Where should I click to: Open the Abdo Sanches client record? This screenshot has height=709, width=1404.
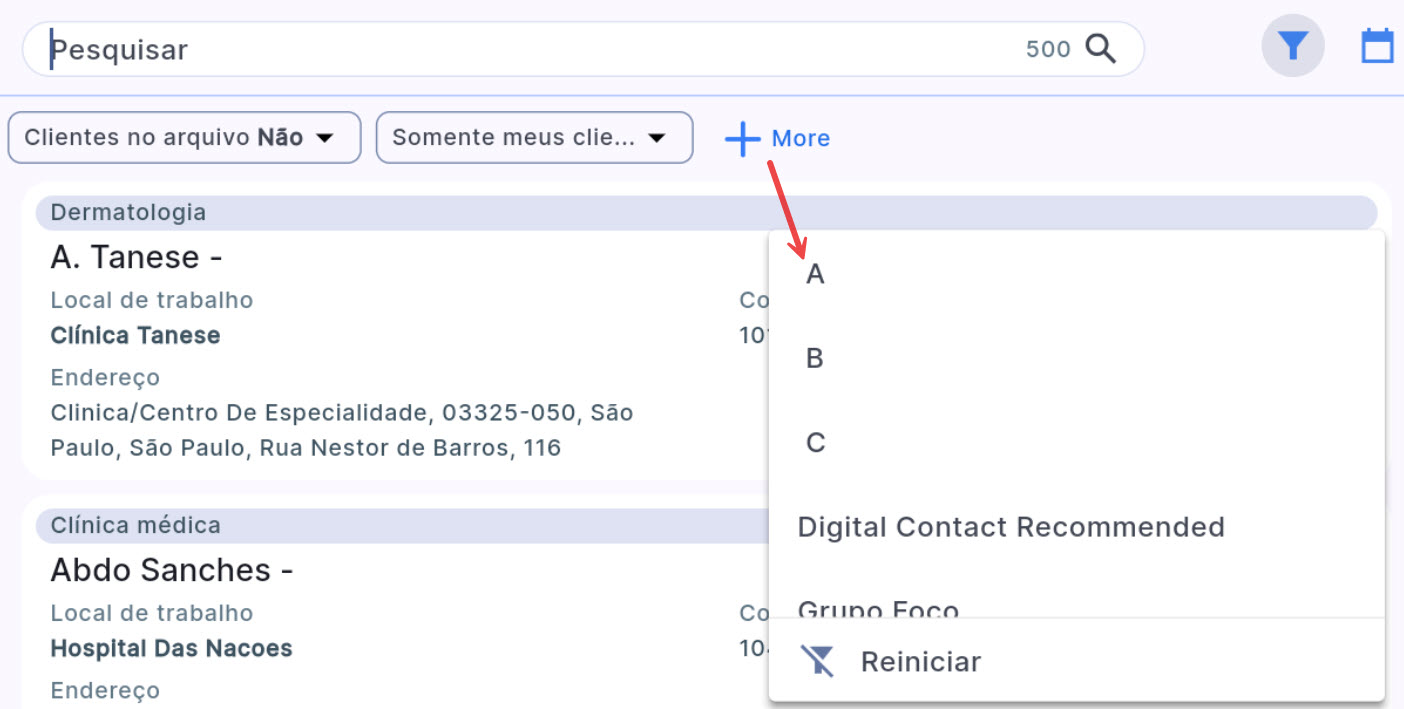click(171, 570)
